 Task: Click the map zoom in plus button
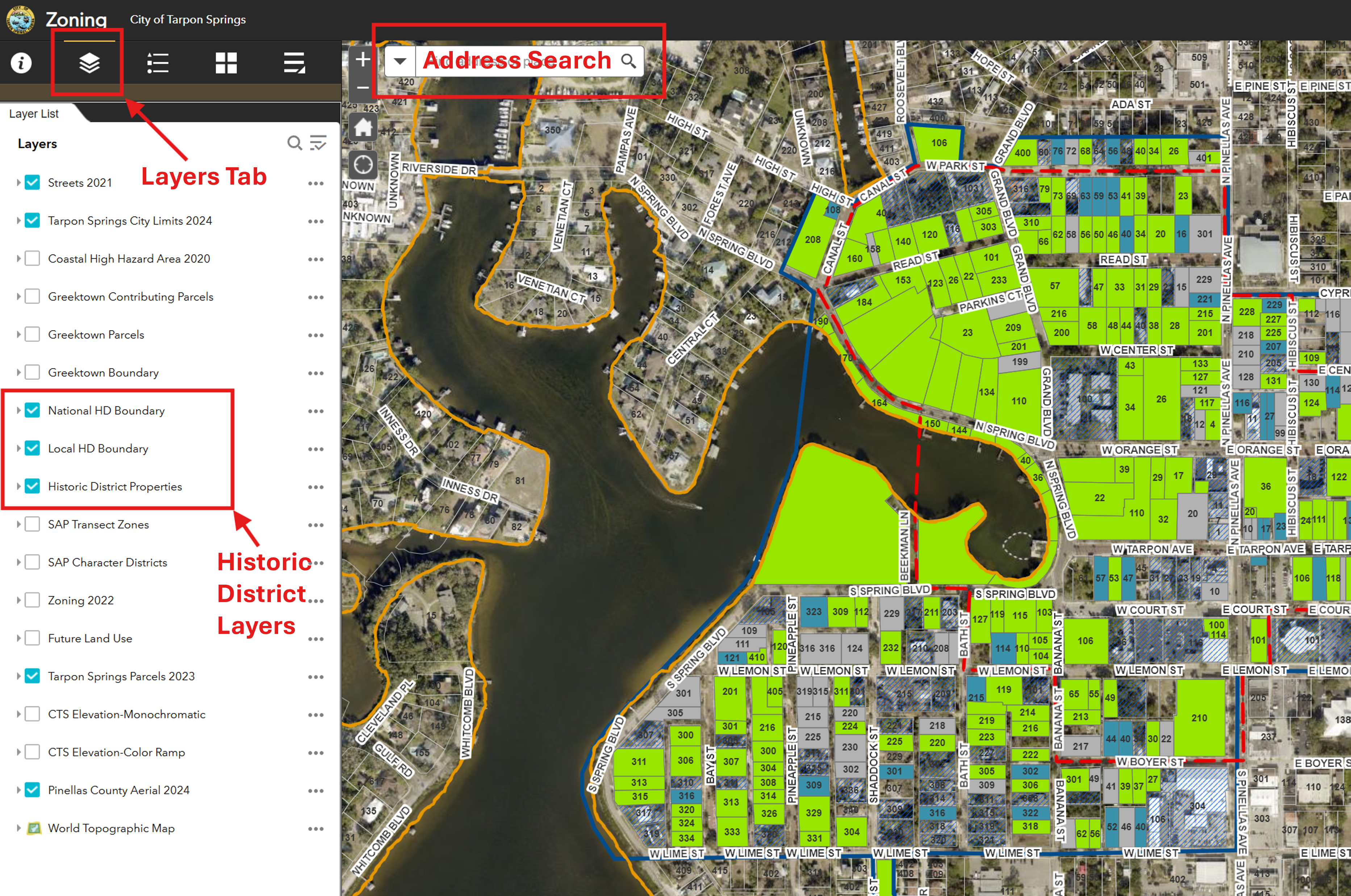point(363,59)
